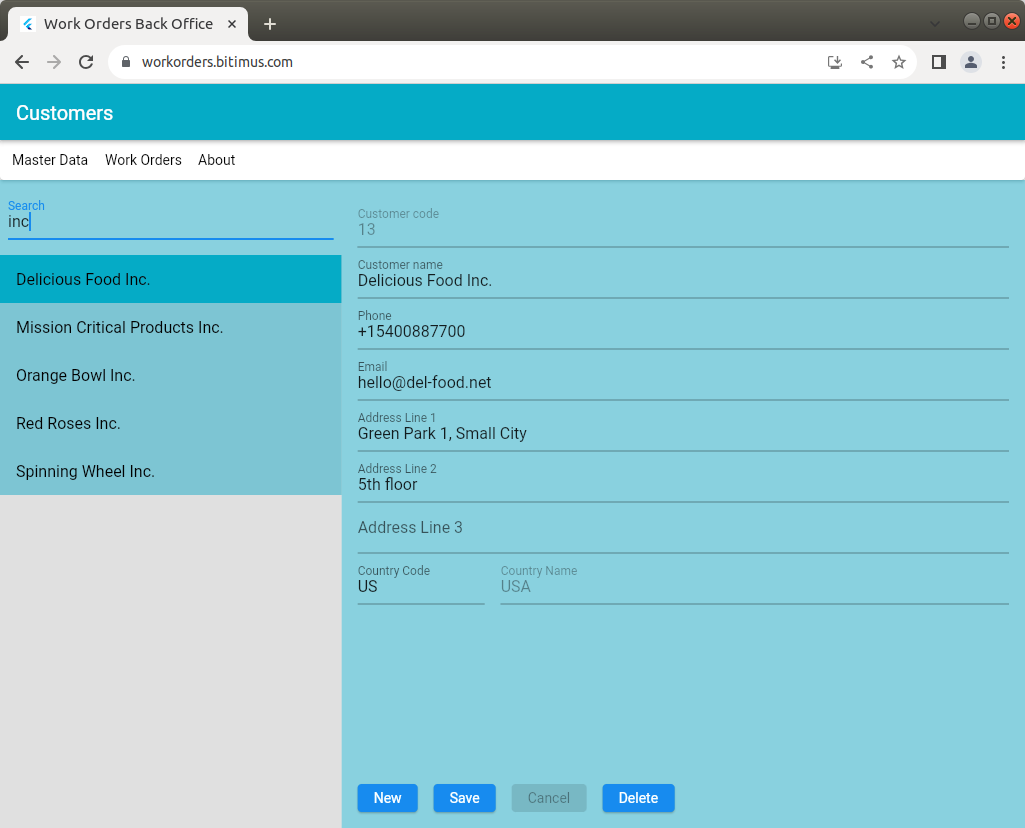Open the About menu
This screenshot has width=1025, height=828.
(x=216, y=160)
